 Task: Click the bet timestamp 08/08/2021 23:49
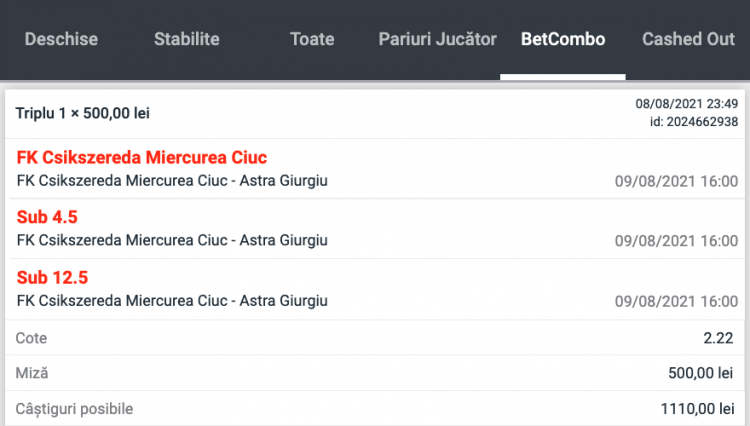[x=686, y=104]
